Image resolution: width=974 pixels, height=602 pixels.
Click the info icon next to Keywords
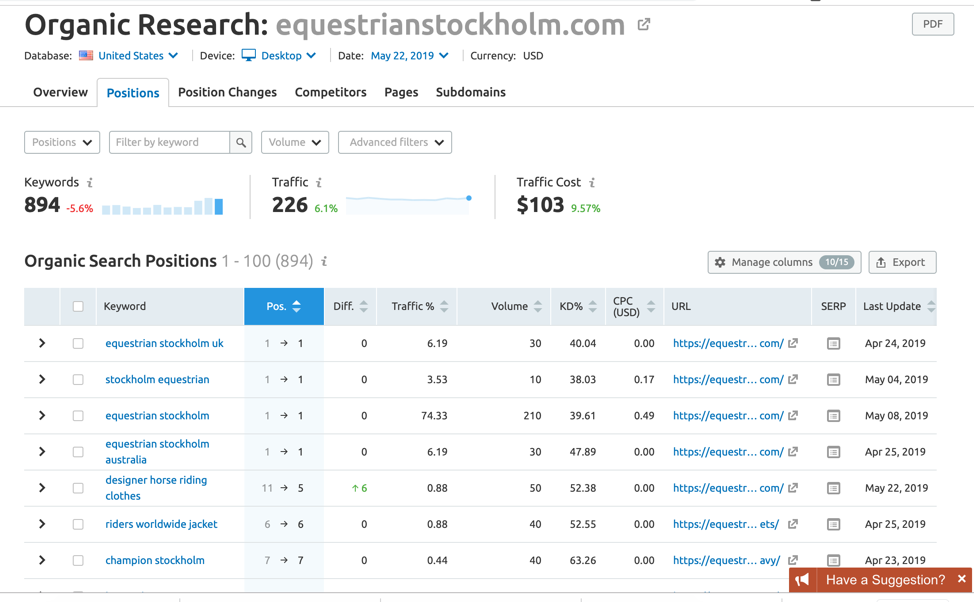pyautogui.click(x=90, y=183)
